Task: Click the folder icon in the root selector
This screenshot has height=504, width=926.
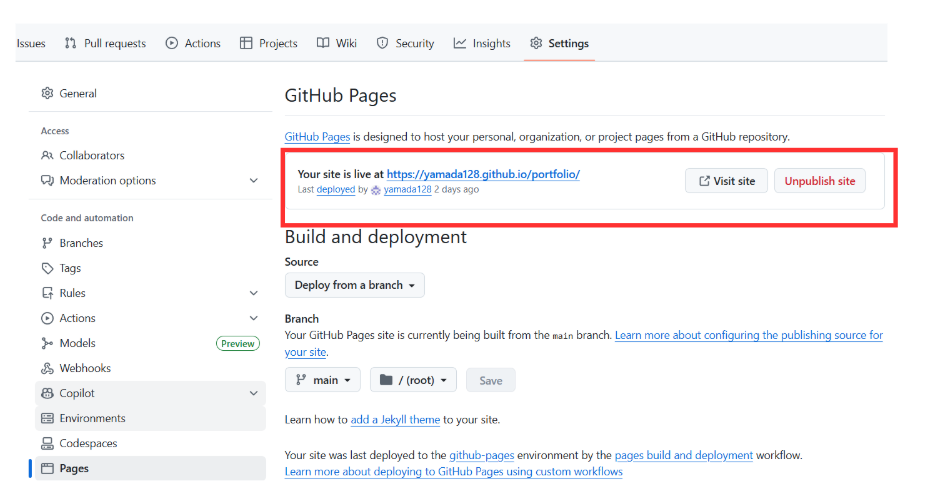Action: click(386, 380)
